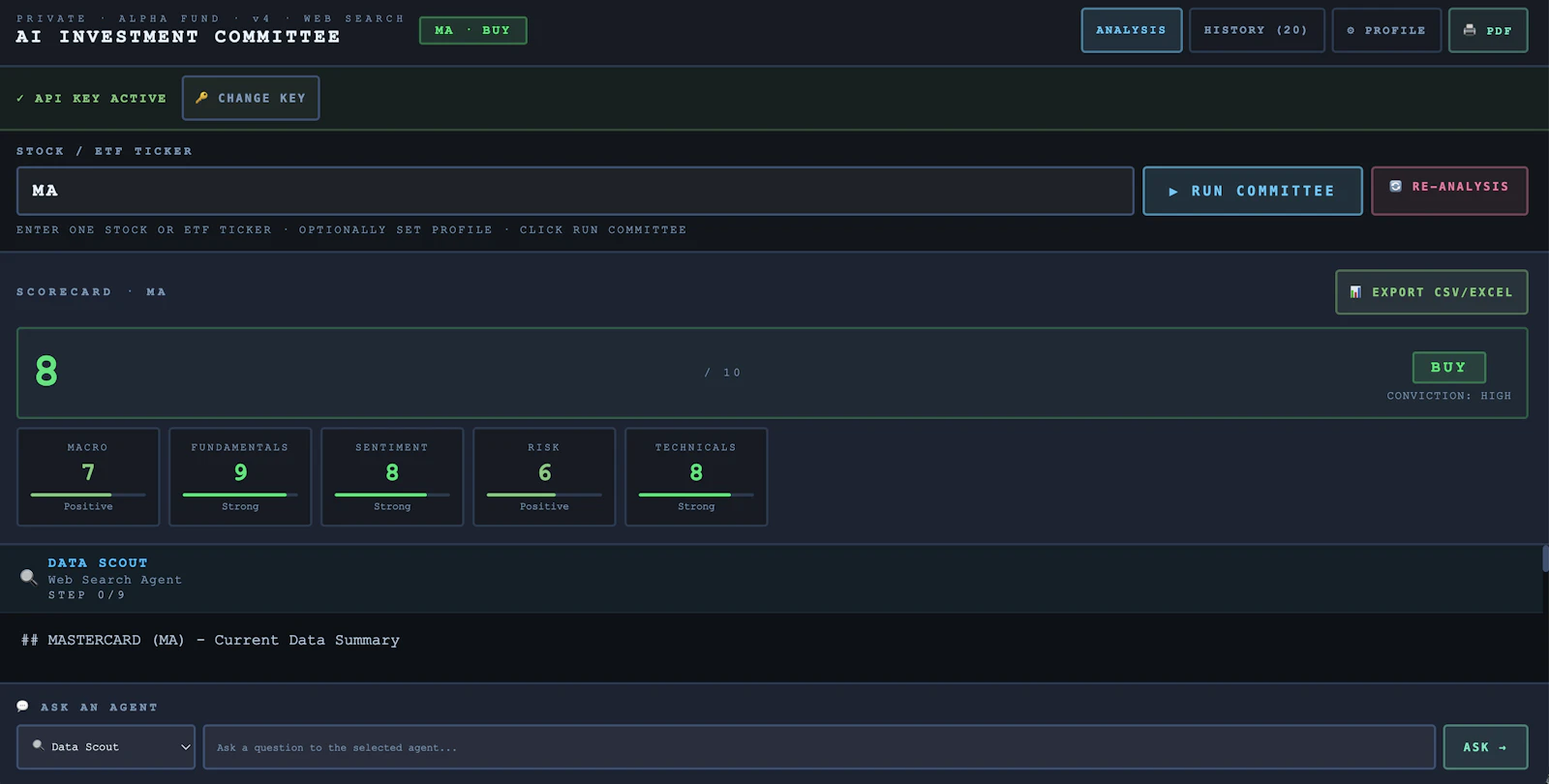Focus the ask-a-question text field

[x=819, y=747]
